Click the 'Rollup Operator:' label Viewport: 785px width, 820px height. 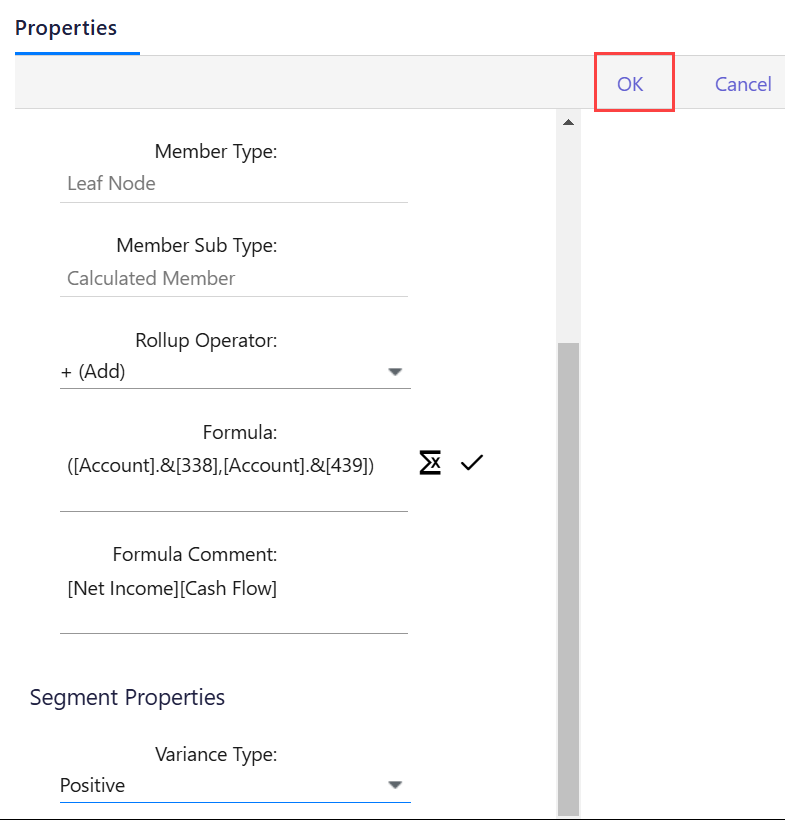point(206,340)
